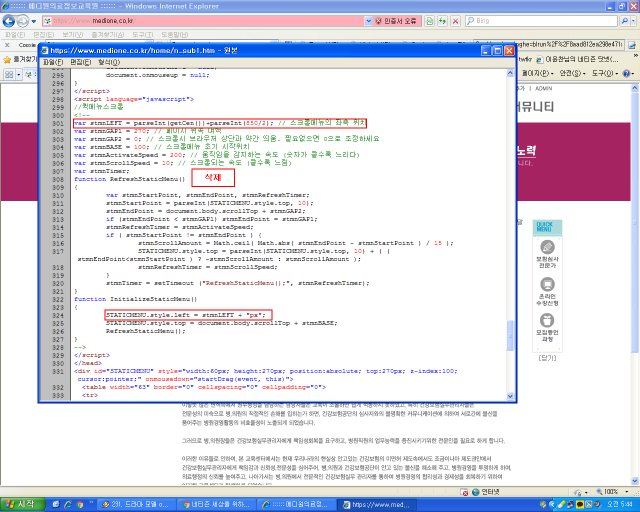This screenshot has width=640, height=512.
Task: Click the [닫기] link under quick menu
Action: [547, 358]
